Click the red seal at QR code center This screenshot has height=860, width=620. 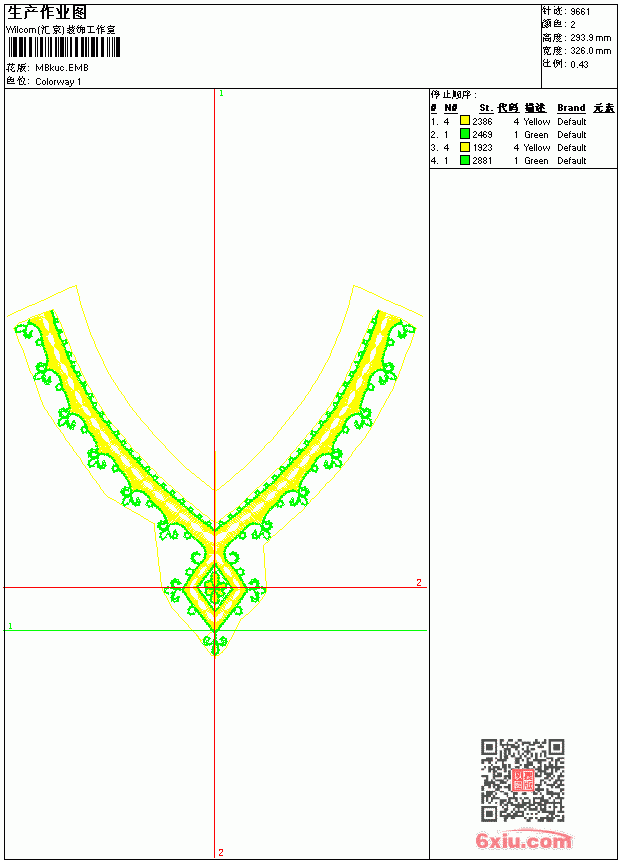(523, 780)
